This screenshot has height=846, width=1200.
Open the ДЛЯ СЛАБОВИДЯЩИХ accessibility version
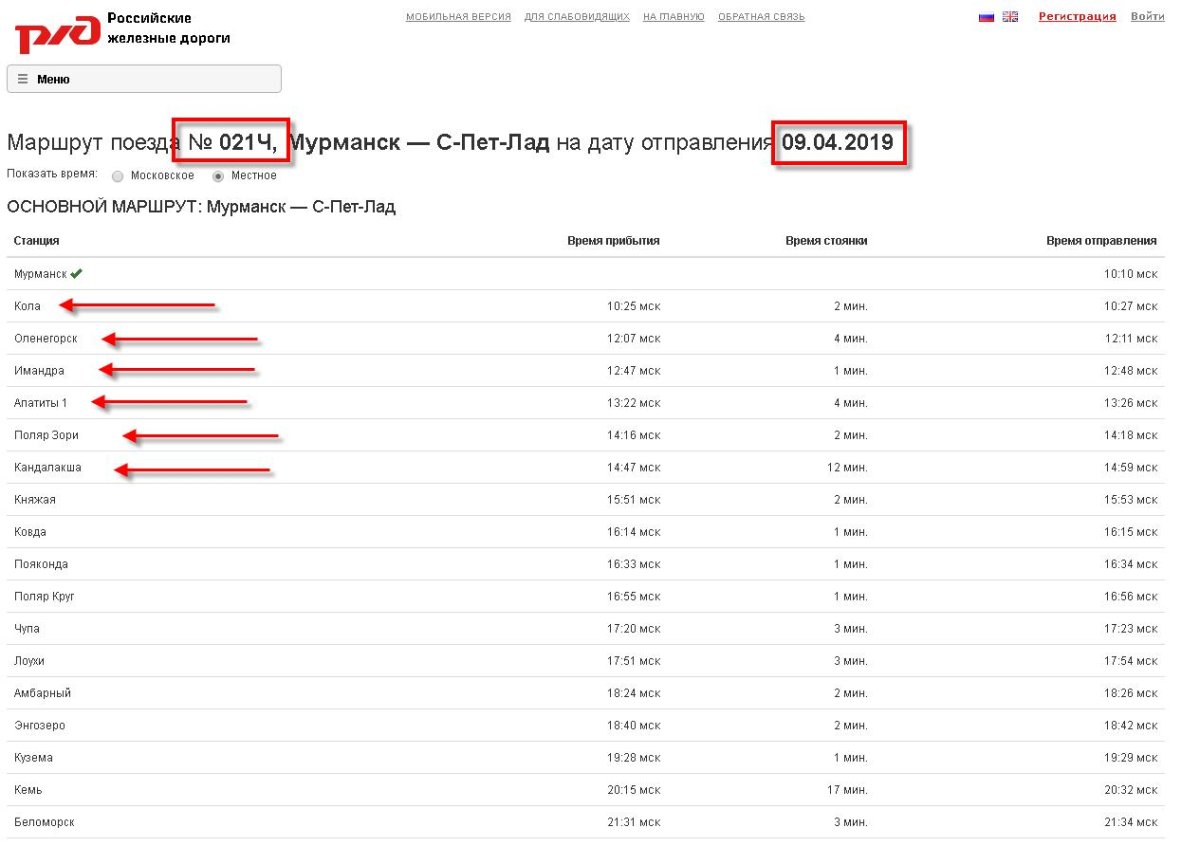(x=578, y=16)
